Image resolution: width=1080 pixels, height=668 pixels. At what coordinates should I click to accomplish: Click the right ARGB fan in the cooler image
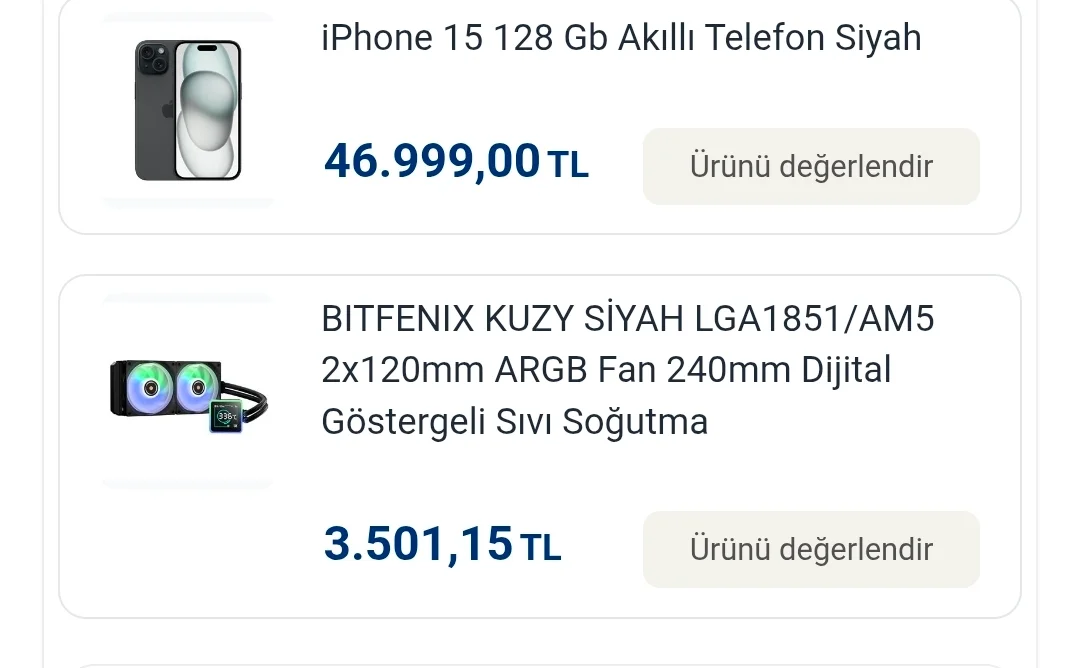tap(198, 387)
